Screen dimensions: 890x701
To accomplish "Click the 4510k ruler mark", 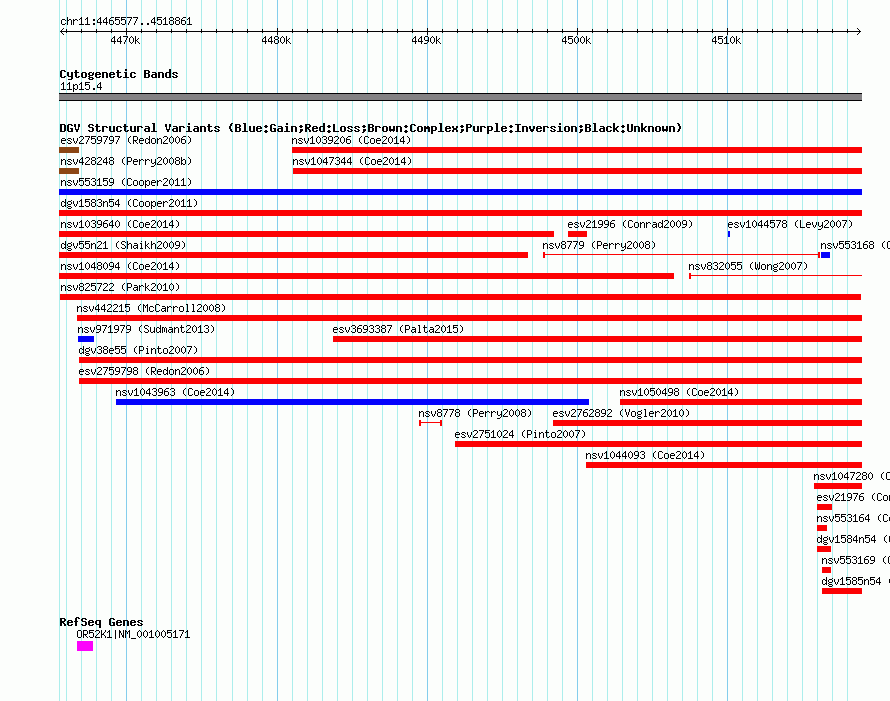I will (726, 41).
